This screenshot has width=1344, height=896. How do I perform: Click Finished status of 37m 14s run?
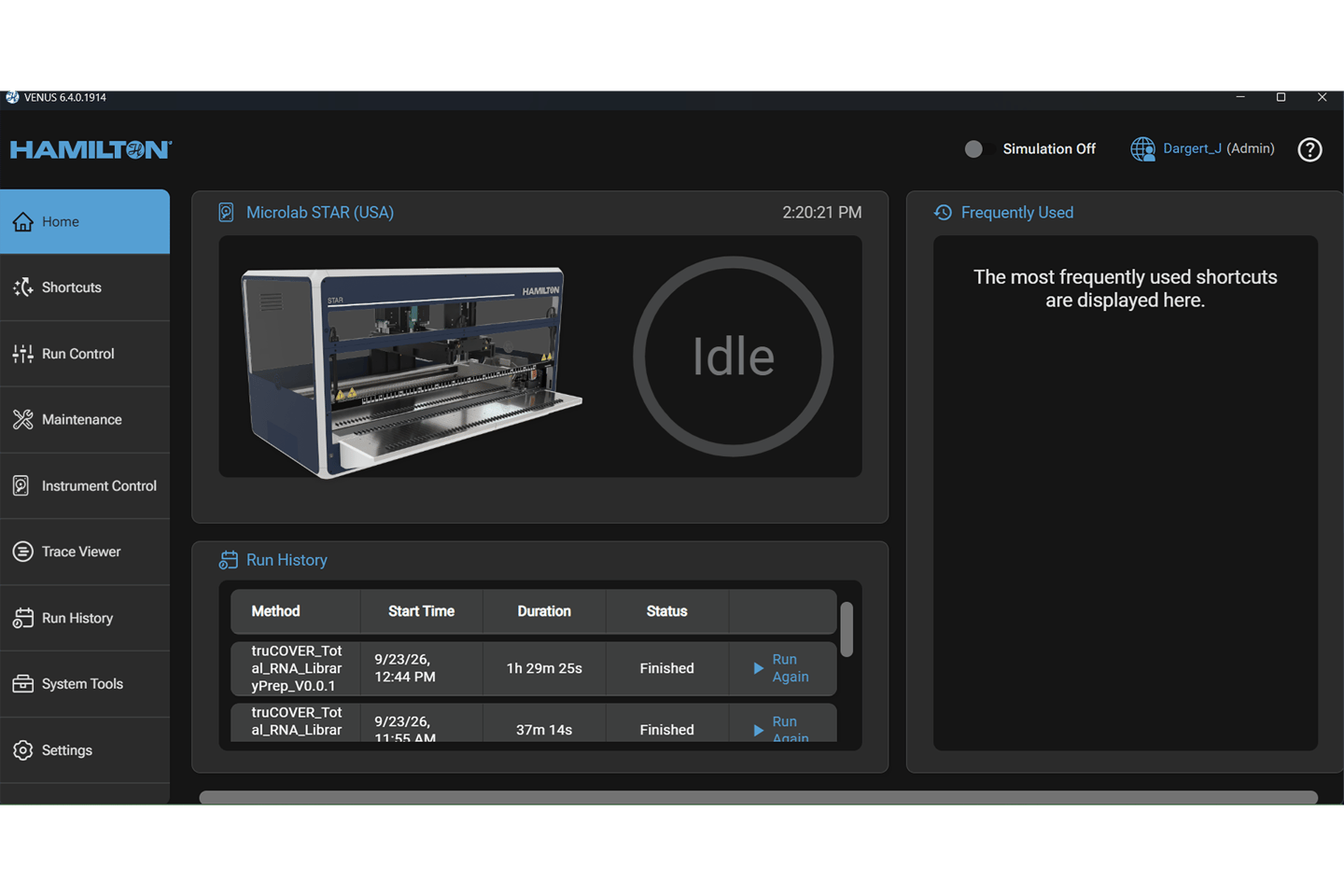click(666, 730)
